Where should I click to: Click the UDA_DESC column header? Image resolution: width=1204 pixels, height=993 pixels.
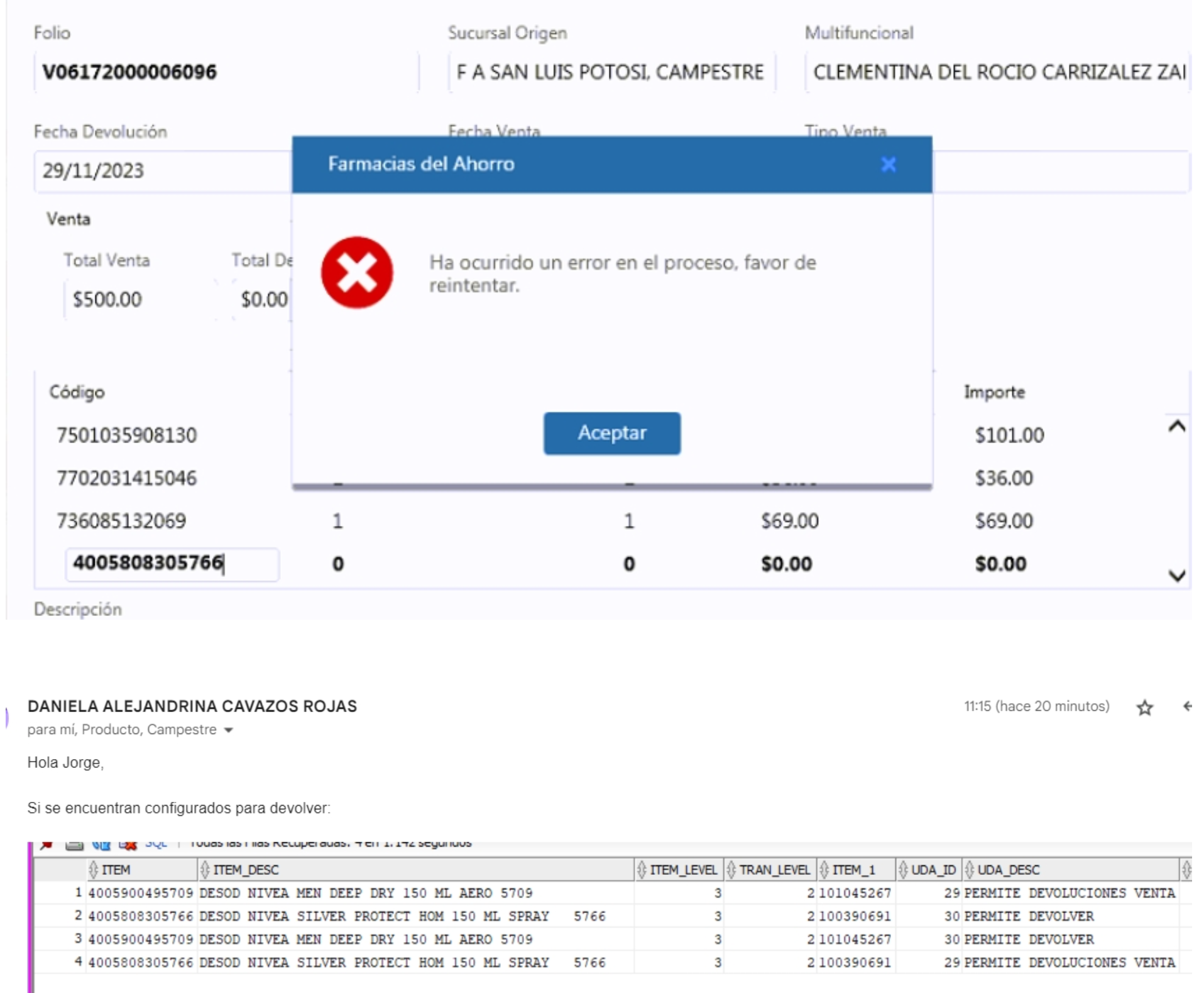point(1008,870)
